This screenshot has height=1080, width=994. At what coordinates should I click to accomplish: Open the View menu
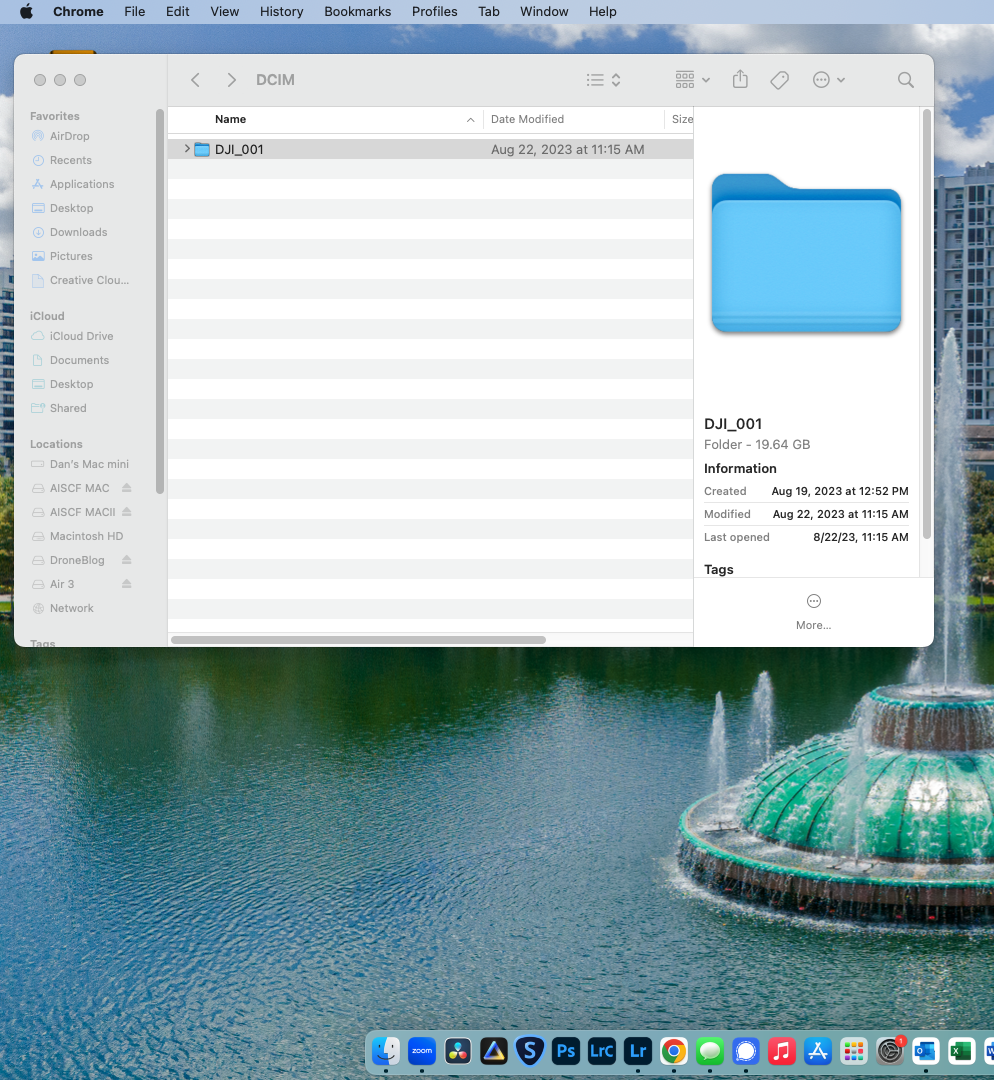point(225,12)
